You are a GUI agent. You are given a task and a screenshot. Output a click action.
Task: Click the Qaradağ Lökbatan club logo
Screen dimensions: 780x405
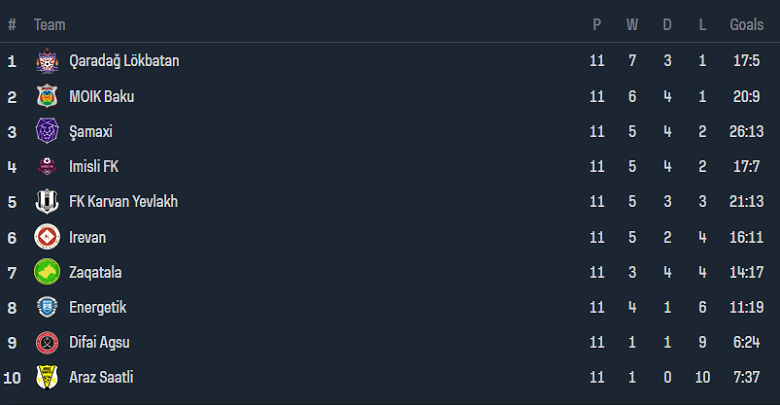pyautogui.click(x=47, y=61)
